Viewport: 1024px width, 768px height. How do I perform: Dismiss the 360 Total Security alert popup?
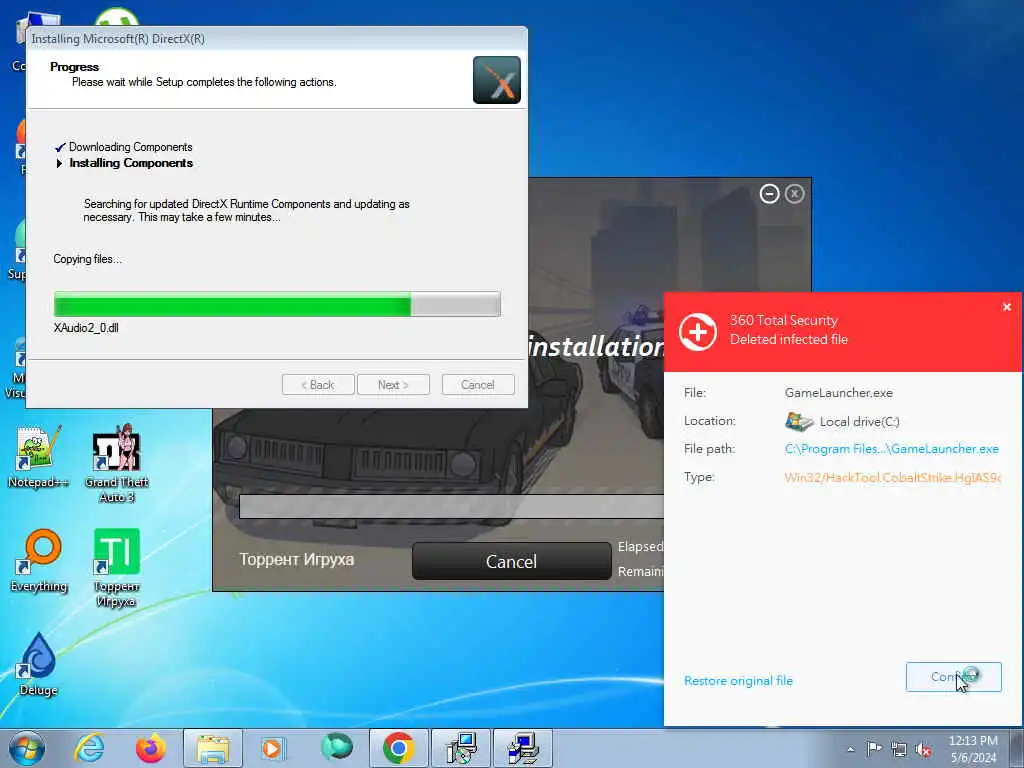point(1007,307)
